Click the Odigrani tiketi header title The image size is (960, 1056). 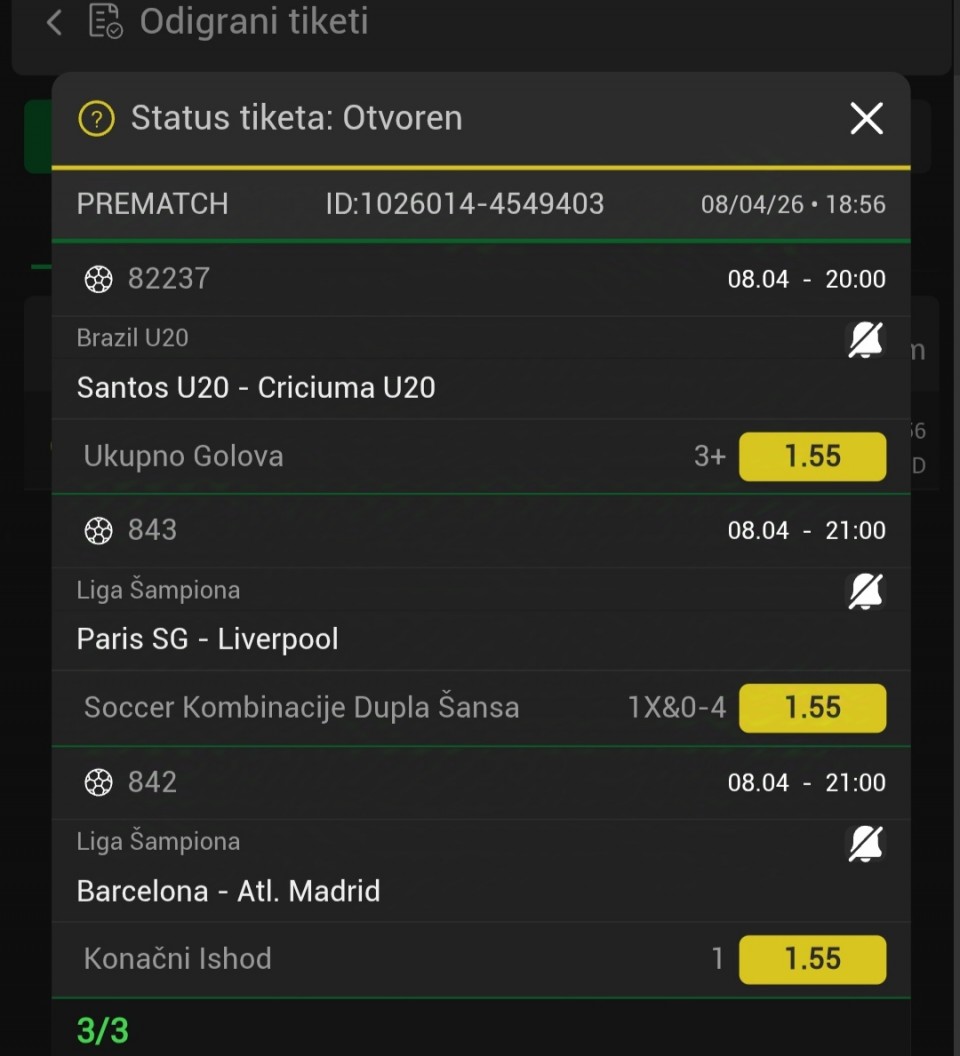(x=254, y=21)
